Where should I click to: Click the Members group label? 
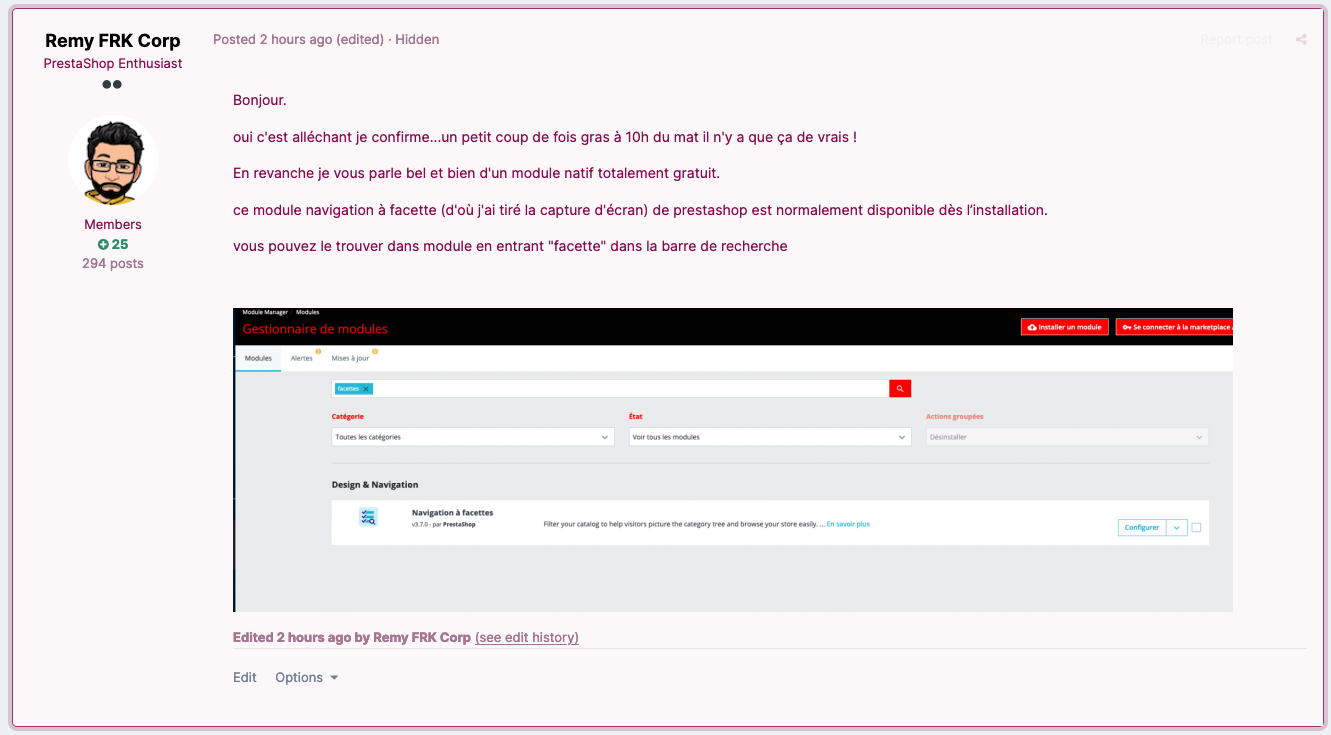113,224
